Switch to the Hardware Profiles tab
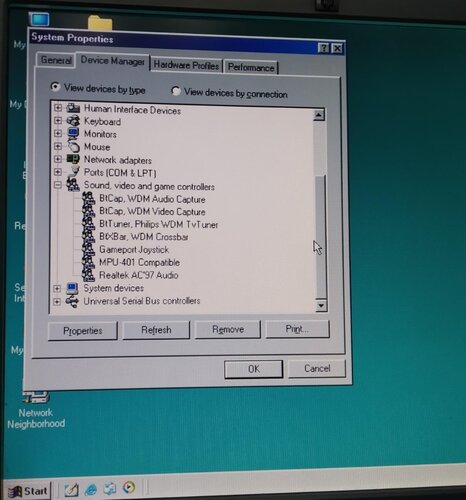This screenshot has width=466, height=500. [x=186, y=65]
